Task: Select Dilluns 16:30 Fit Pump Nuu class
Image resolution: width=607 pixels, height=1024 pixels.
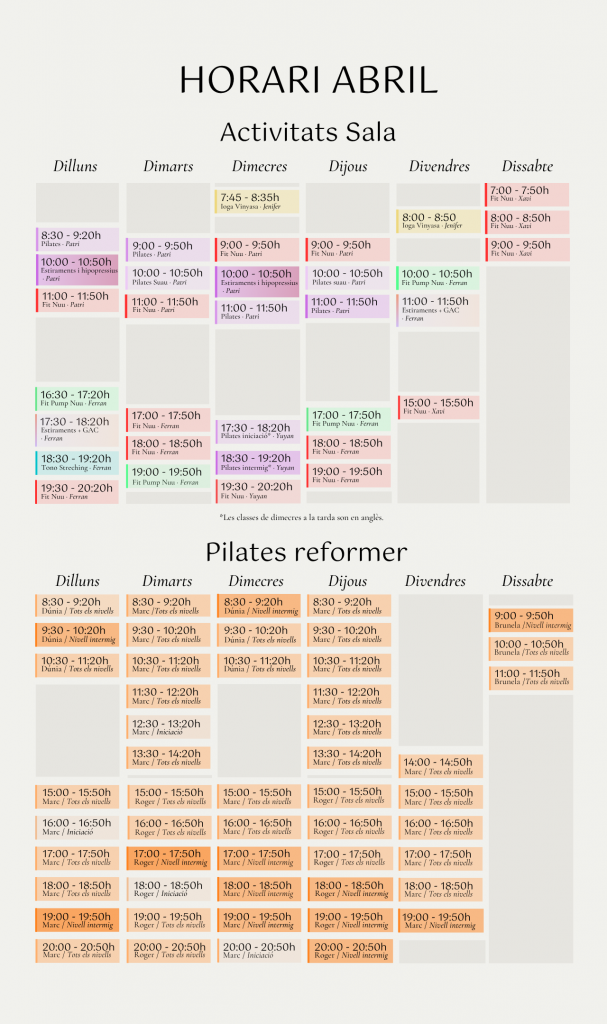Action: tap(77, 398)
